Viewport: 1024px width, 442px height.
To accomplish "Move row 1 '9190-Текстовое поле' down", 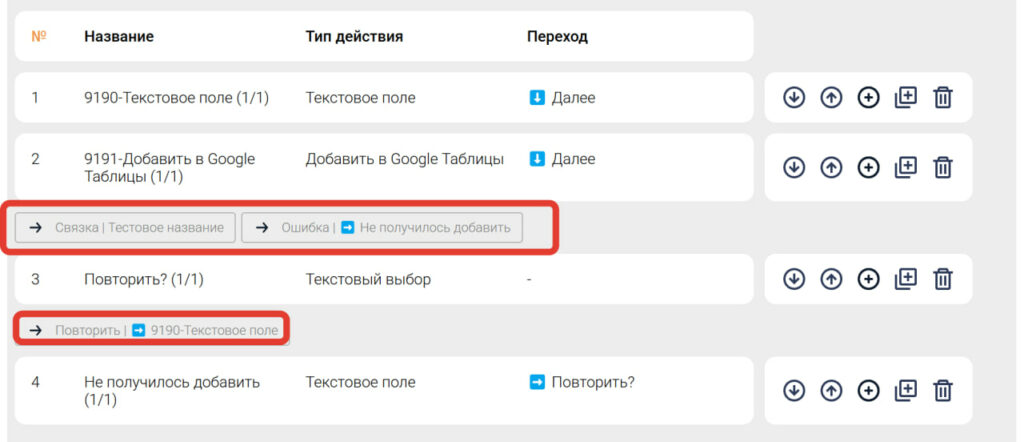I will tap(793, 98).
